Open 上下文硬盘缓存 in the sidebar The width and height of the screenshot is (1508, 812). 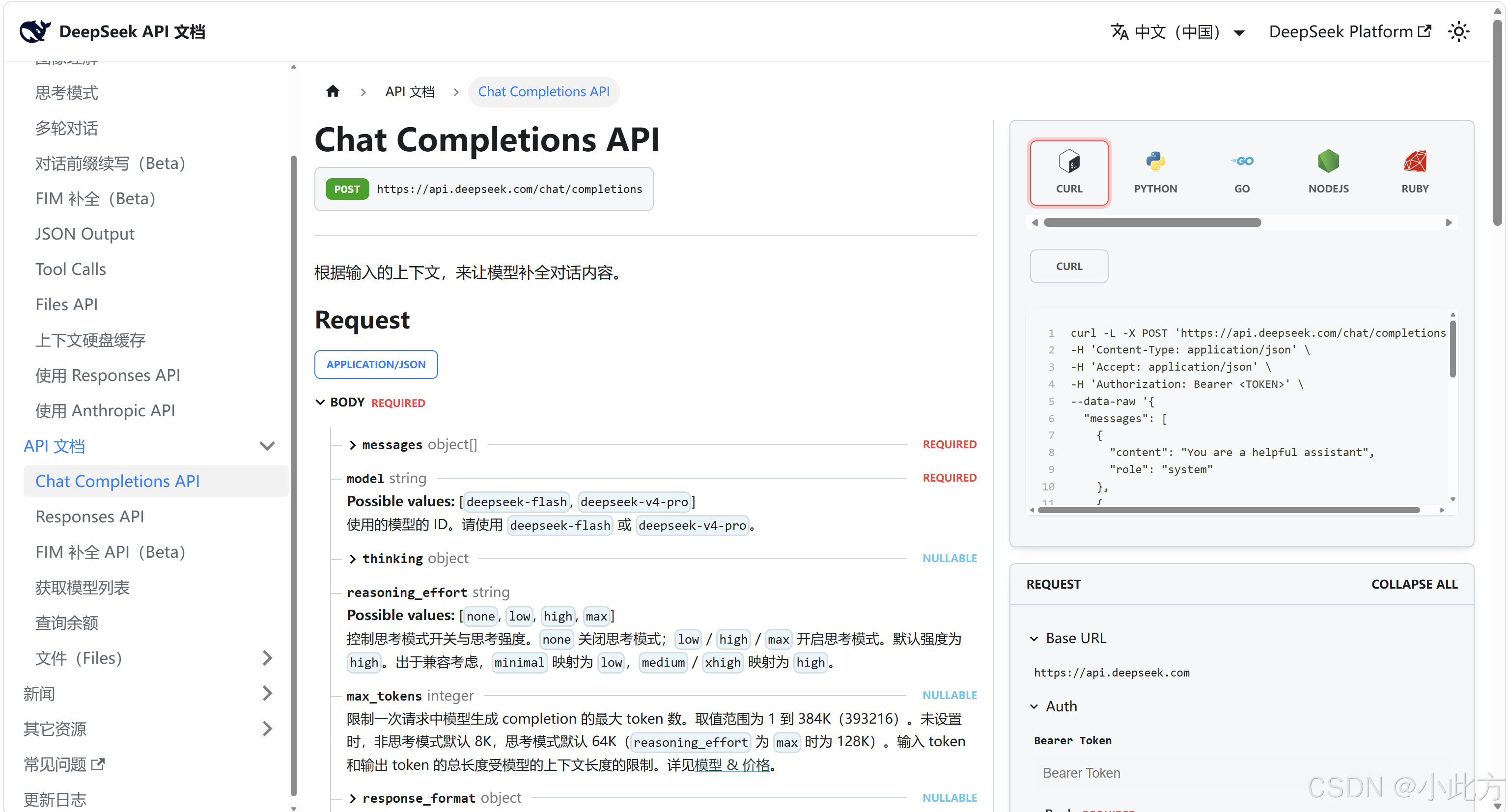(90, 340)
